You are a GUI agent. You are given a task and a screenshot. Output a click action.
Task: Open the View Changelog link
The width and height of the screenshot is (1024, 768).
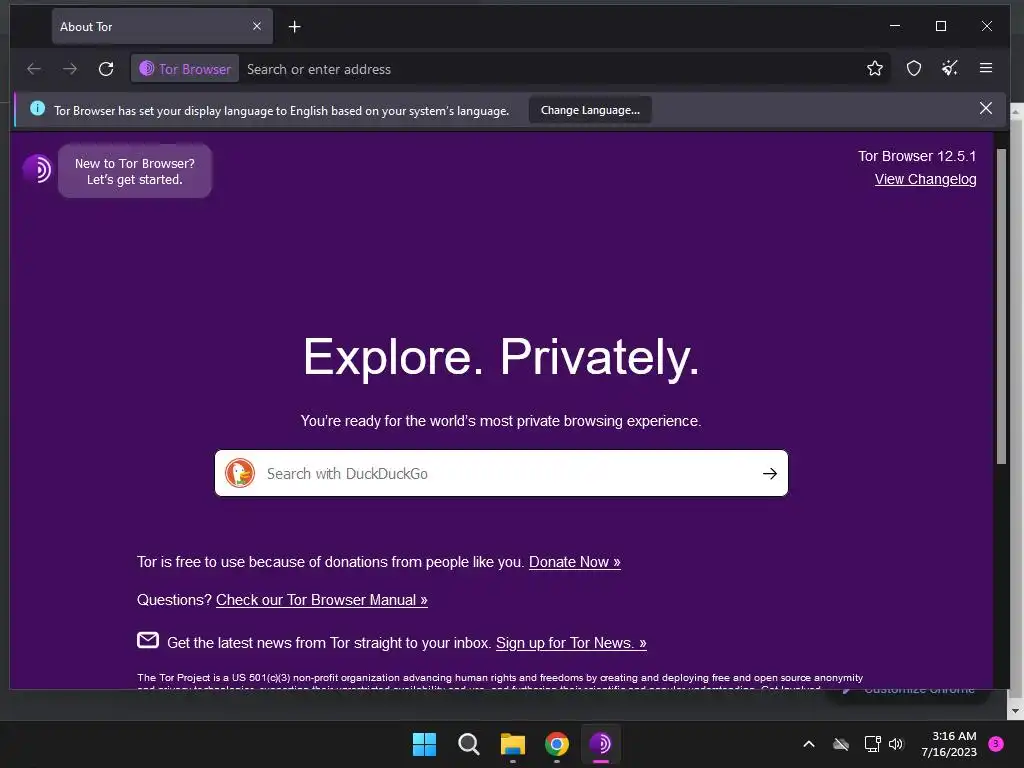(x=925, y=179)
